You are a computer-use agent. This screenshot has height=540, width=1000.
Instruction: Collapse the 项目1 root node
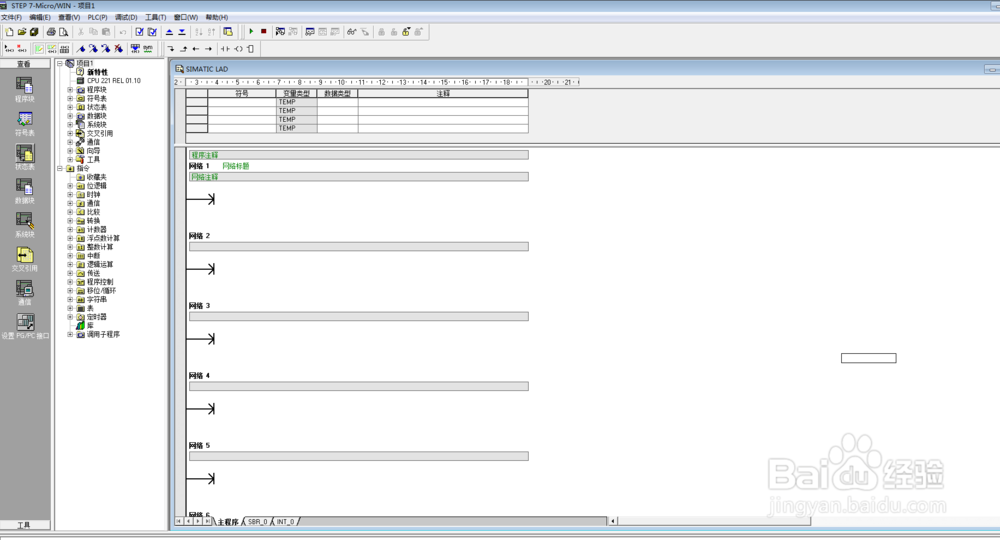coord(60,63)
